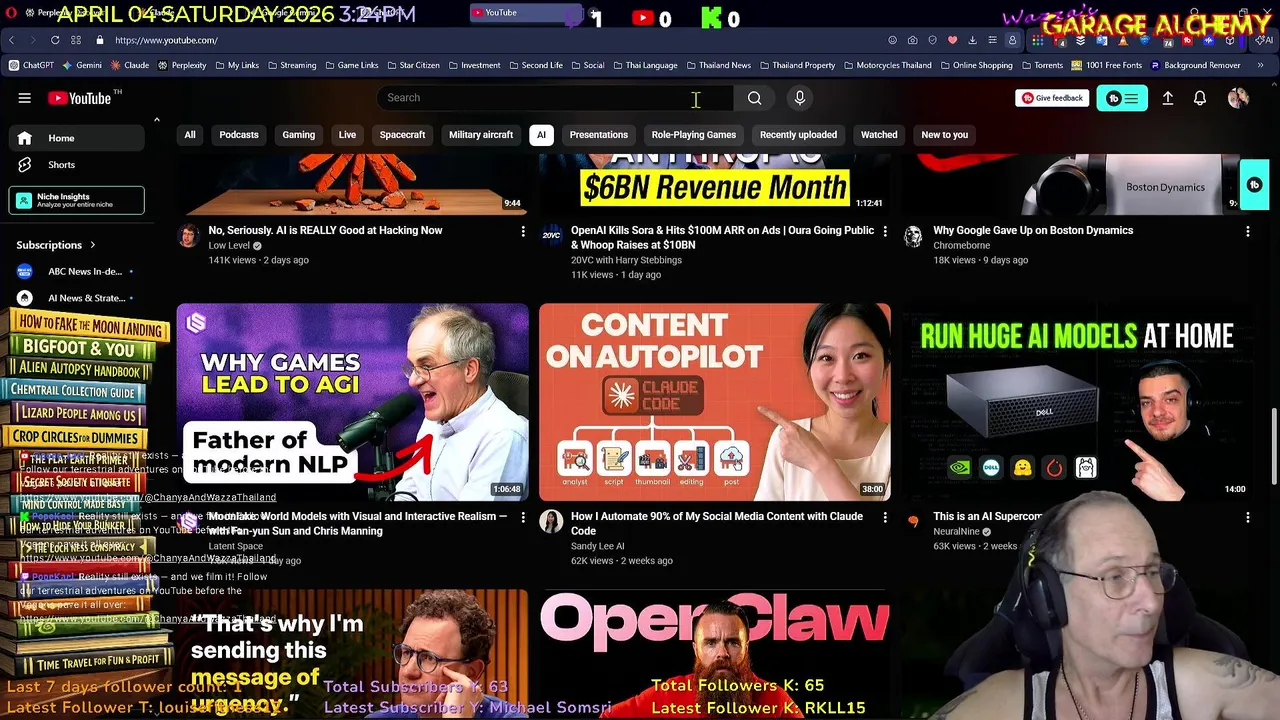Visit 20VC with Harry Stebbings channel
This screenshot has height=720, width=1280.
point(626,260)
